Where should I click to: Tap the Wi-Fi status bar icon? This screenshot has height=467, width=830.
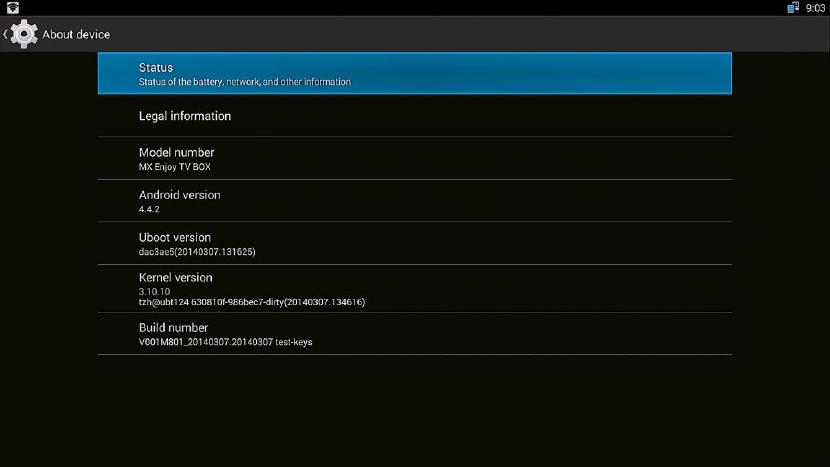pyautogui.click(x=12, y=7)
